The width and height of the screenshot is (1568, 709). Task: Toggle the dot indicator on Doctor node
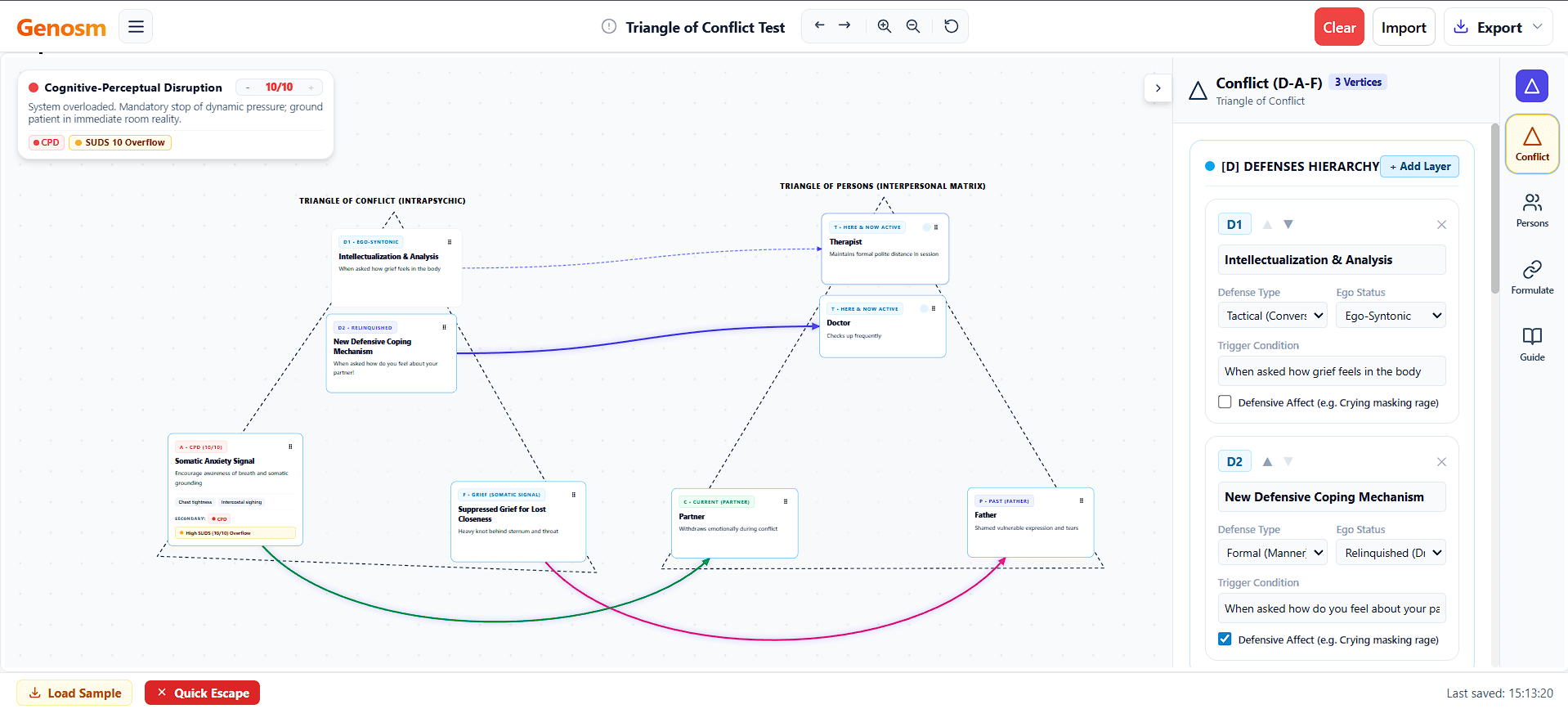click(924, 309)
